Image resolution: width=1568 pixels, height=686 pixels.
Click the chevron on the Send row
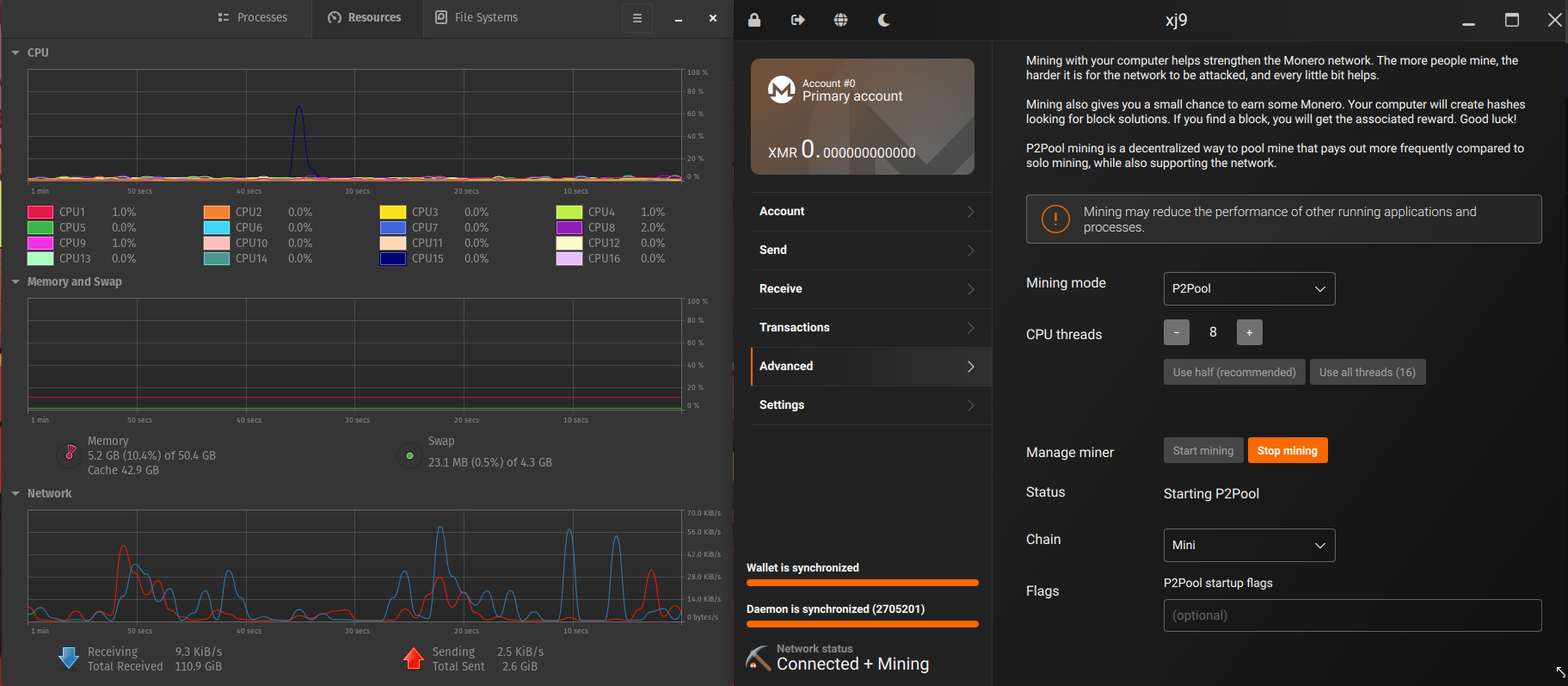pyautogui.click(x=971, y=250)
